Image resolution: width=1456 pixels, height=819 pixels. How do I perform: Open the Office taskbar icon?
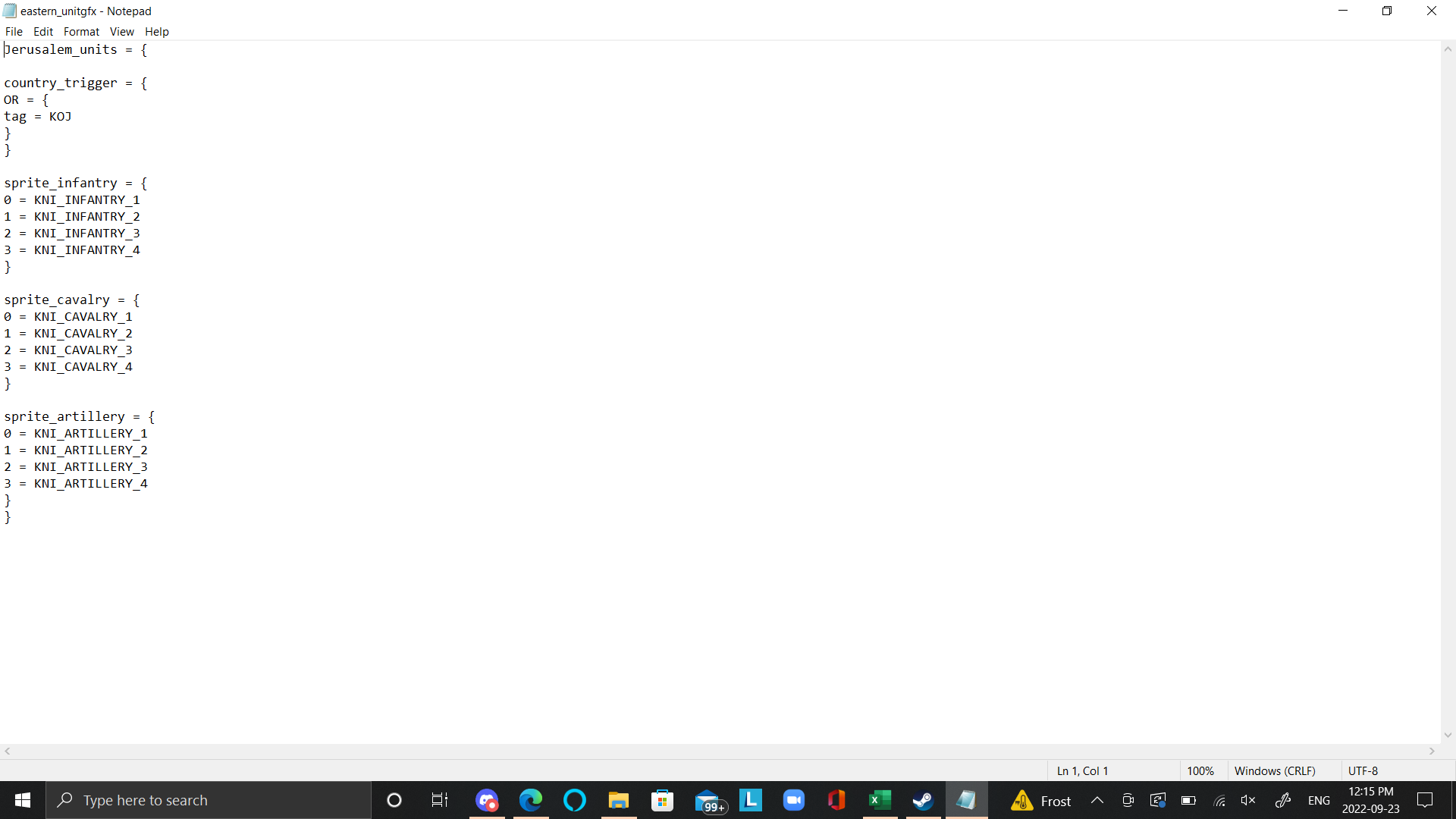click(836, 800)
